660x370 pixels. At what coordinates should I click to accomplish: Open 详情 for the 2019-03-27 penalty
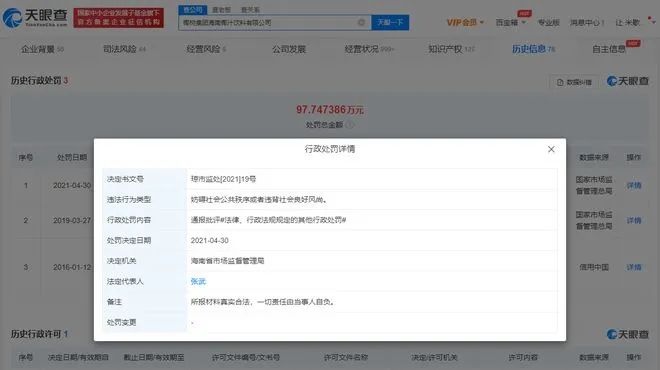tap(634, 221)
